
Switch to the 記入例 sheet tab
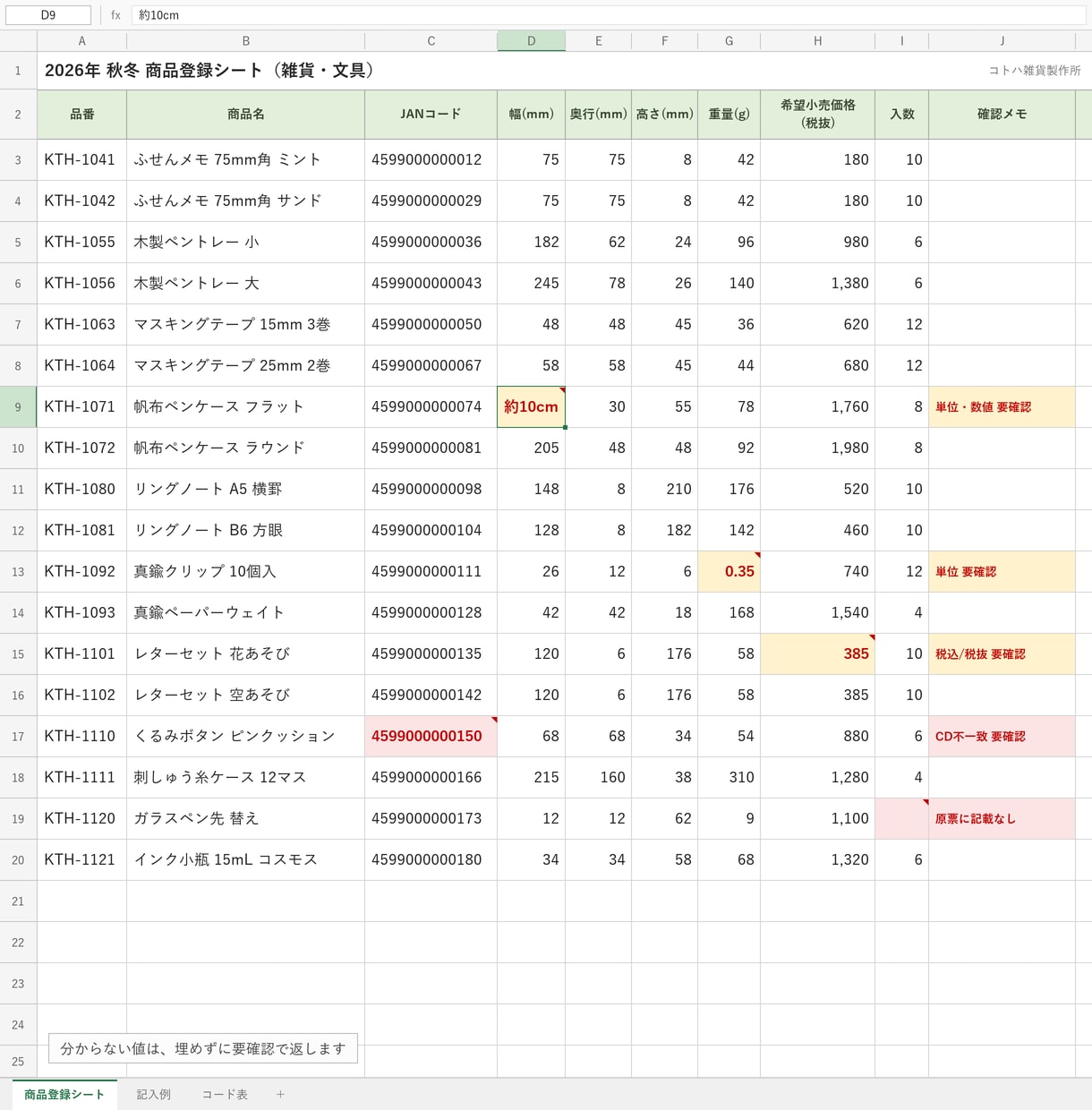pos(153,1094)
